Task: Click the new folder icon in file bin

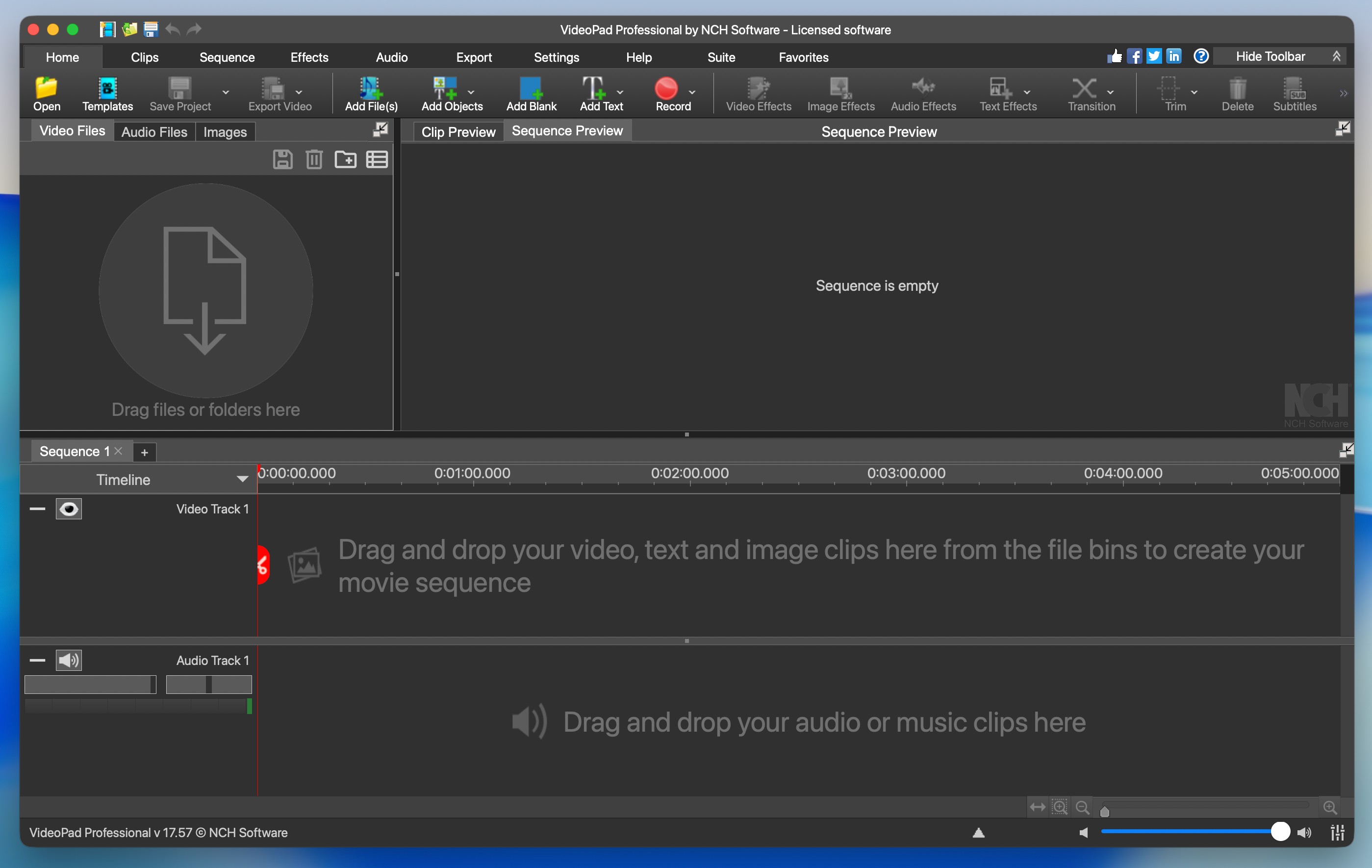Action: tap(345, 159)
